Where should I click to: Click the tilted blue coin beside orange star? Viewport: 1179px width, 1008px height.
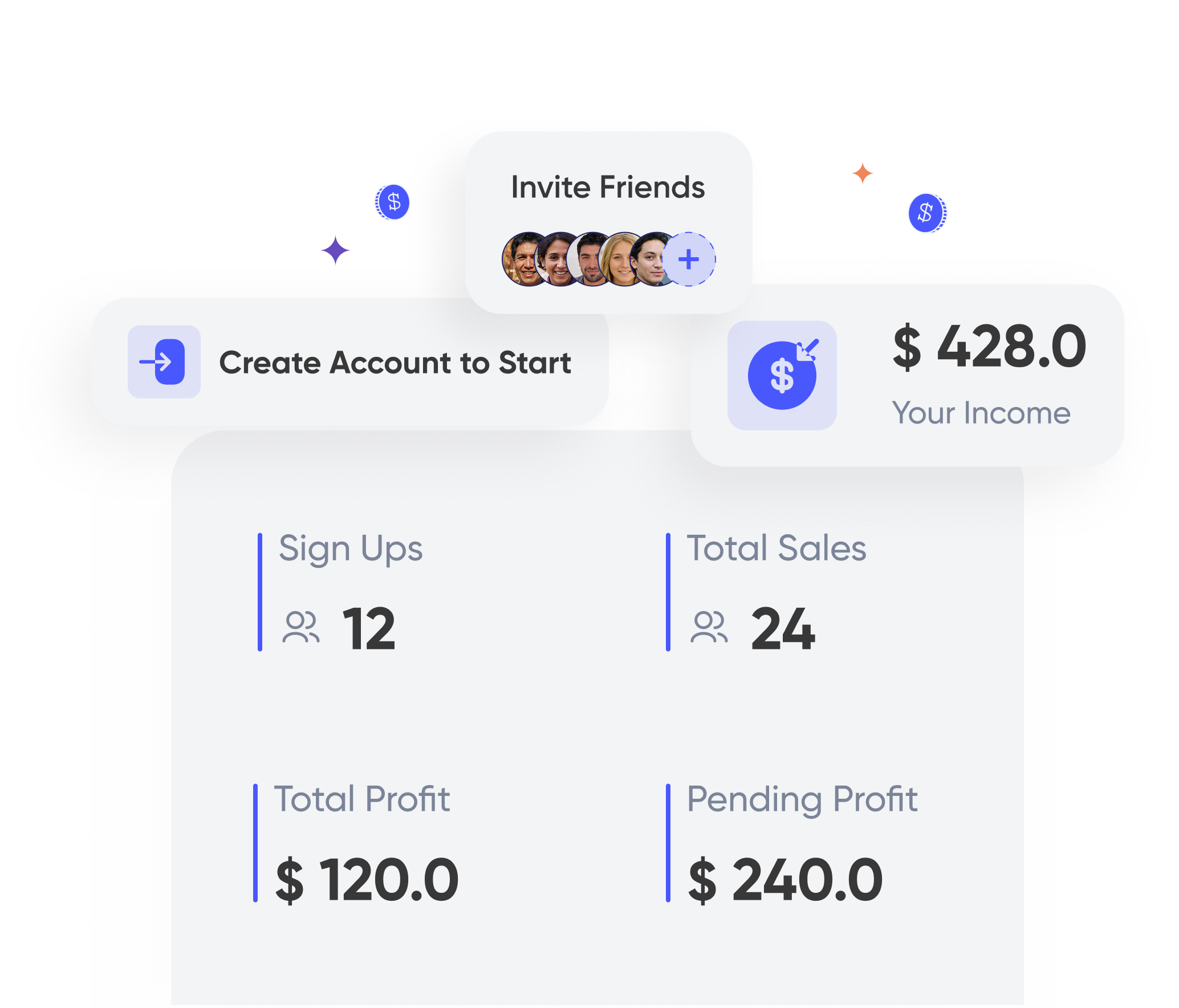926,213
